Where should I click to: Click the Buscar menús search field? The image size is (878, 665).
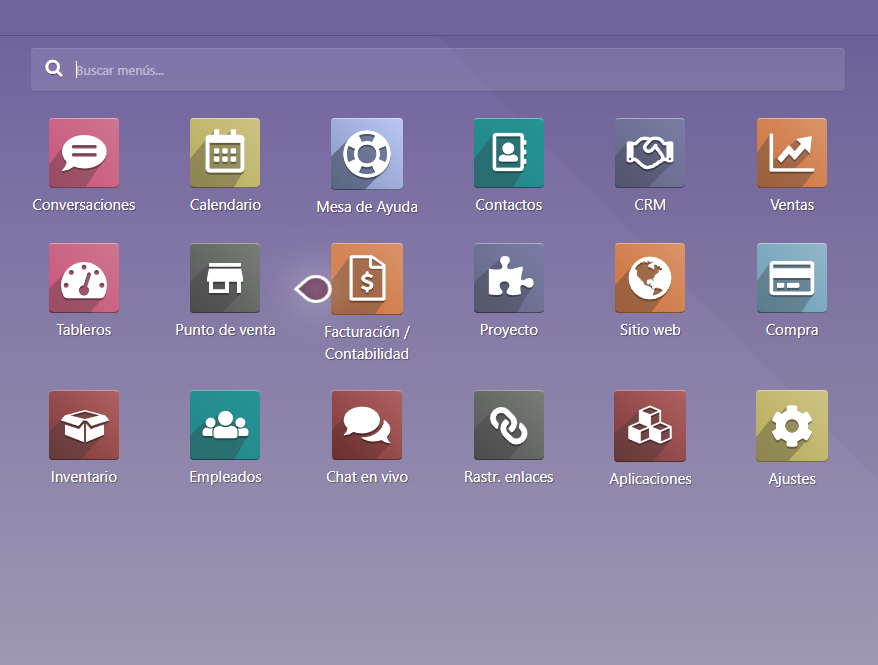coord(450,70)
